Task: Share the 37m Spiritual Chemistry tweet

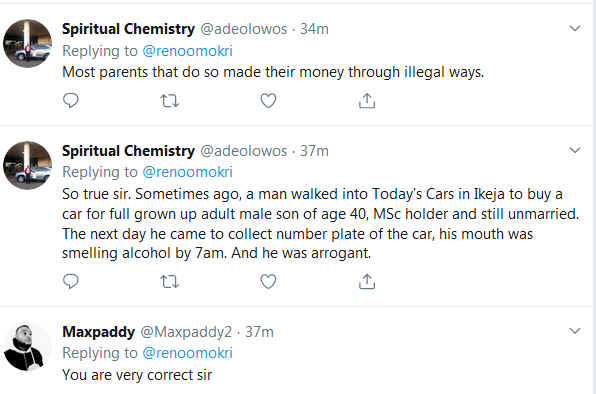Action: tap(367, 282)
